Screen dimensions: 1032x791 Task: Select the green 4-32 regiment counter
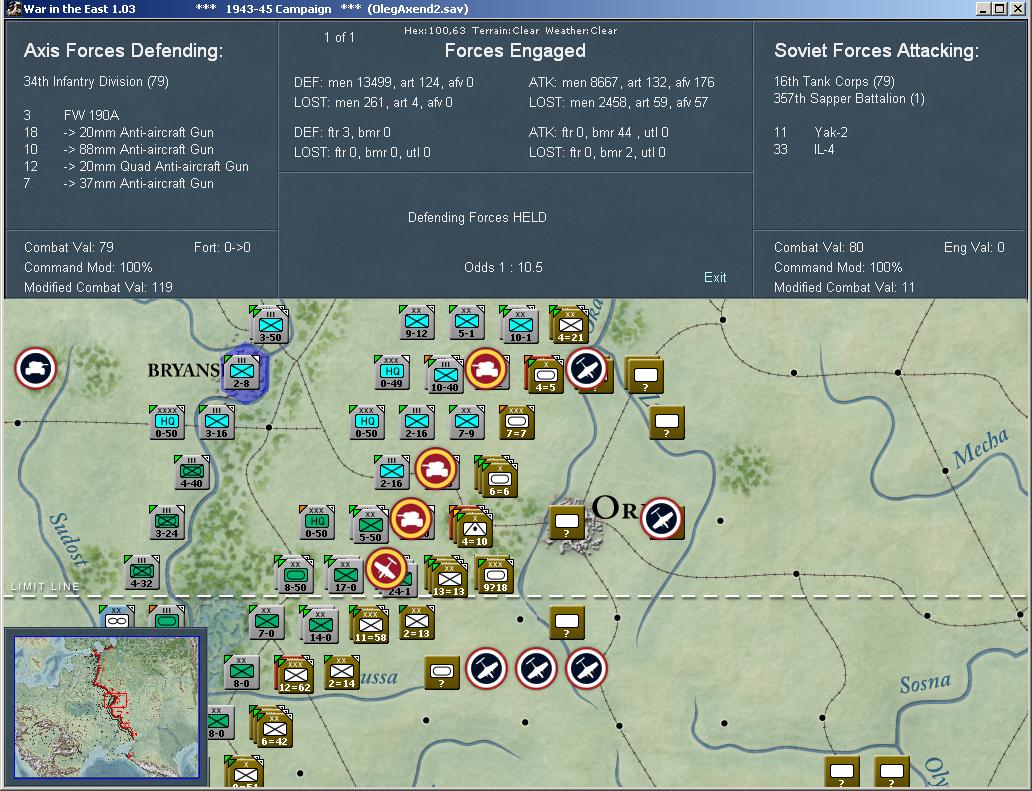click(x=142, y=573)
